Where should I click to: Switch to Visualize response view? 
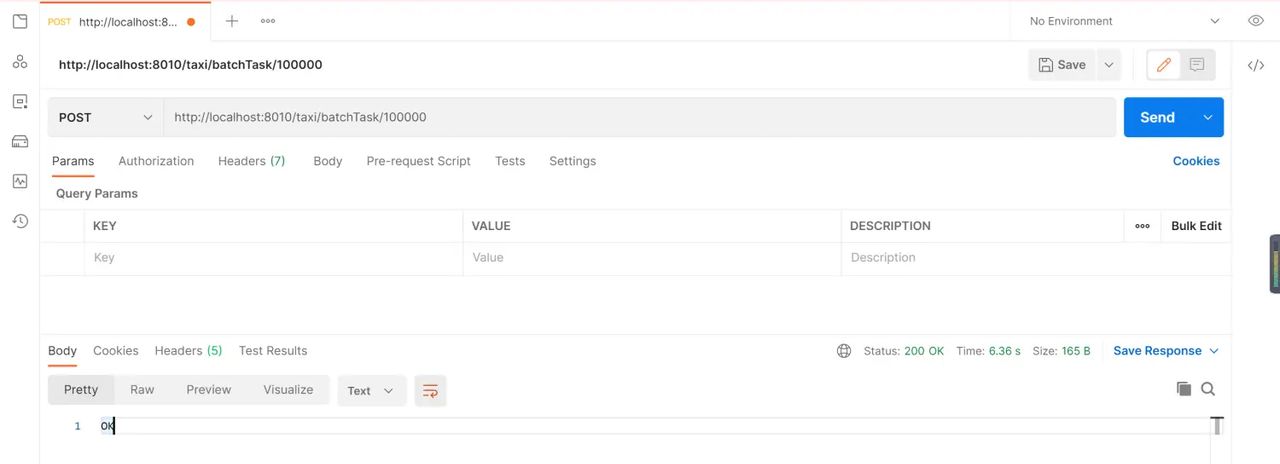click(288, 390)
